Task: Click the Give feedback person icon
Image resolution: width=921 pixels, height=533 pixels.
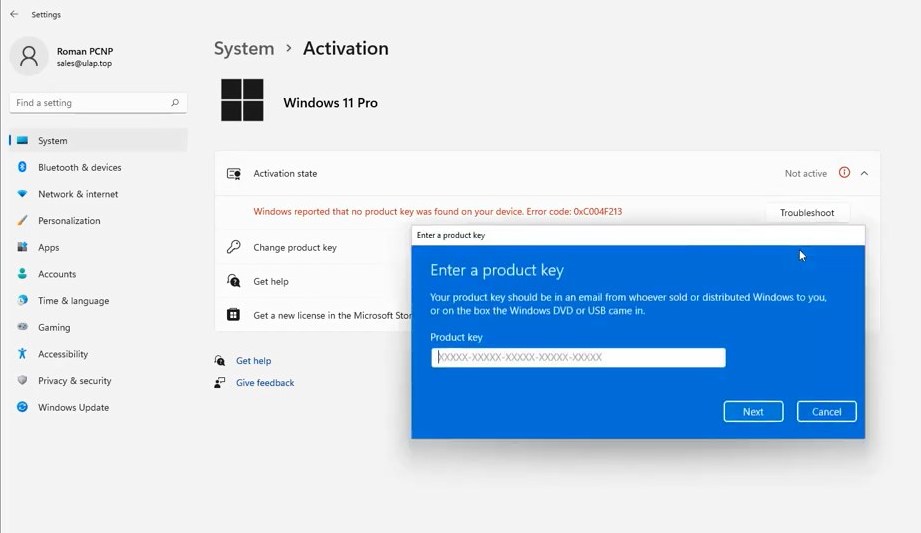Action: 220,383
